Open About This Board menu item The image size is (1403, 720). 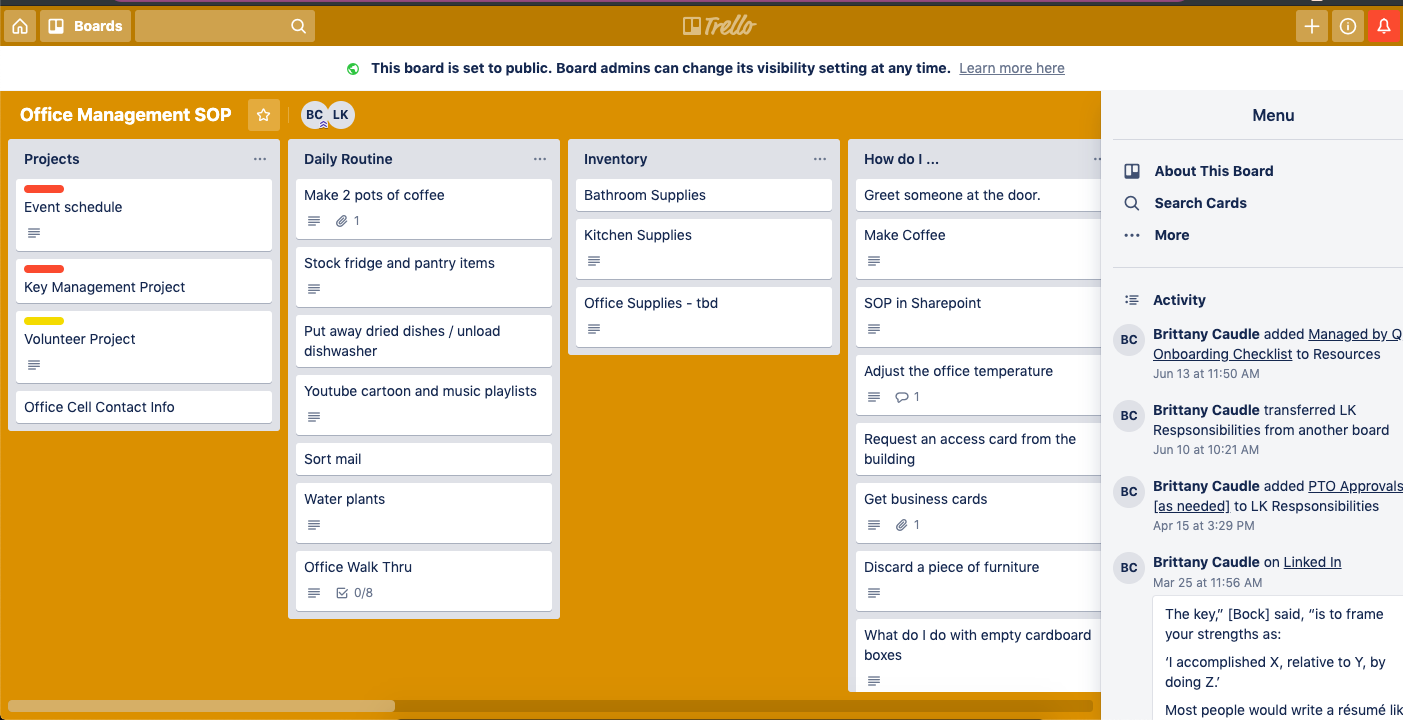(1213, 171)
